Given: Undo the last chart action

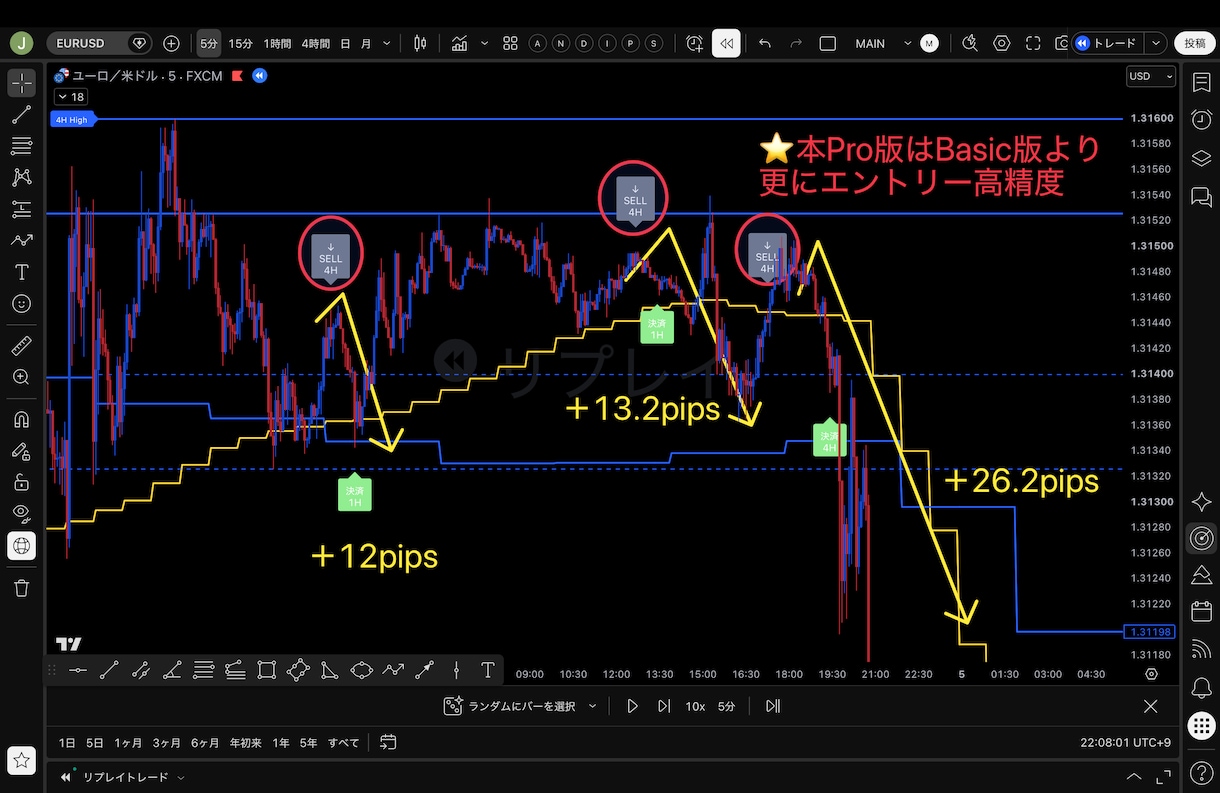Looking at the screenshot, I should [765, 43].
